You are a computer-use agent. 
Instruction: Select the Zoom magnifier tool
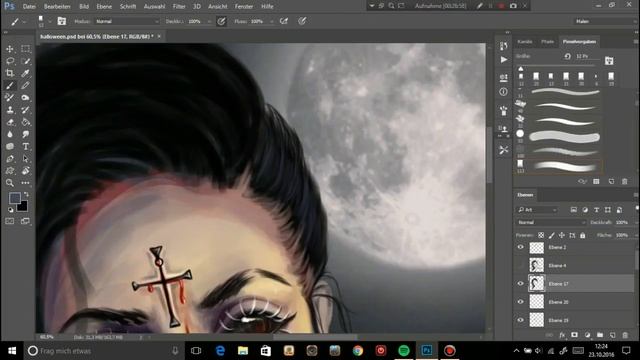10,183
